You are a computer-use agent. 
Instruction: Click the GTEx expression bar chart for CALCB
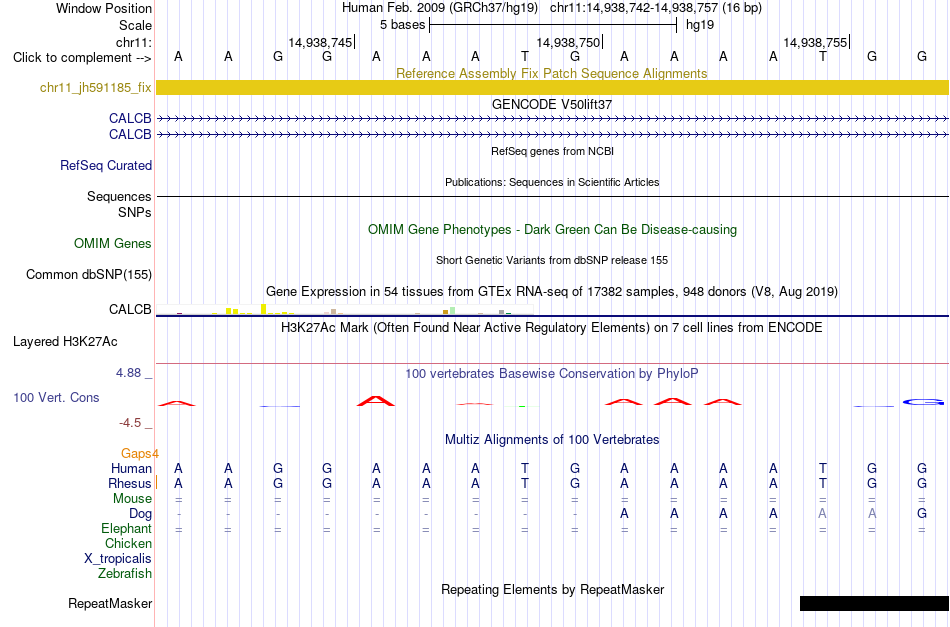coord(344,310)
